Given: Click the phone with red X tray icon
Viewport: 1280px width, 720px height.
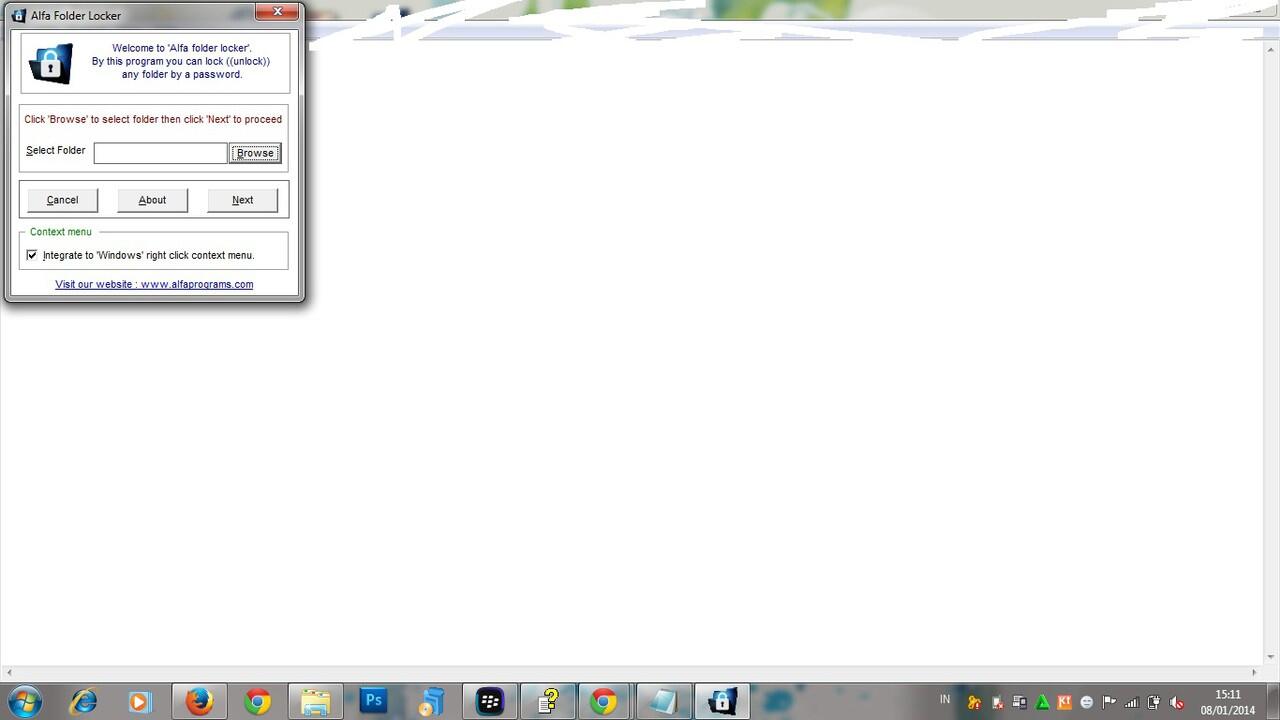Looking at the screenshot, I should tap(997, 702).
